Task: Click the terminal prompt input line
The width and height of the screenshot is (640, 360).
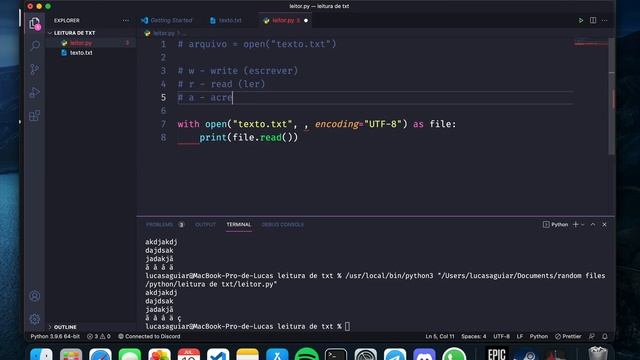Action: click(347, 326)
